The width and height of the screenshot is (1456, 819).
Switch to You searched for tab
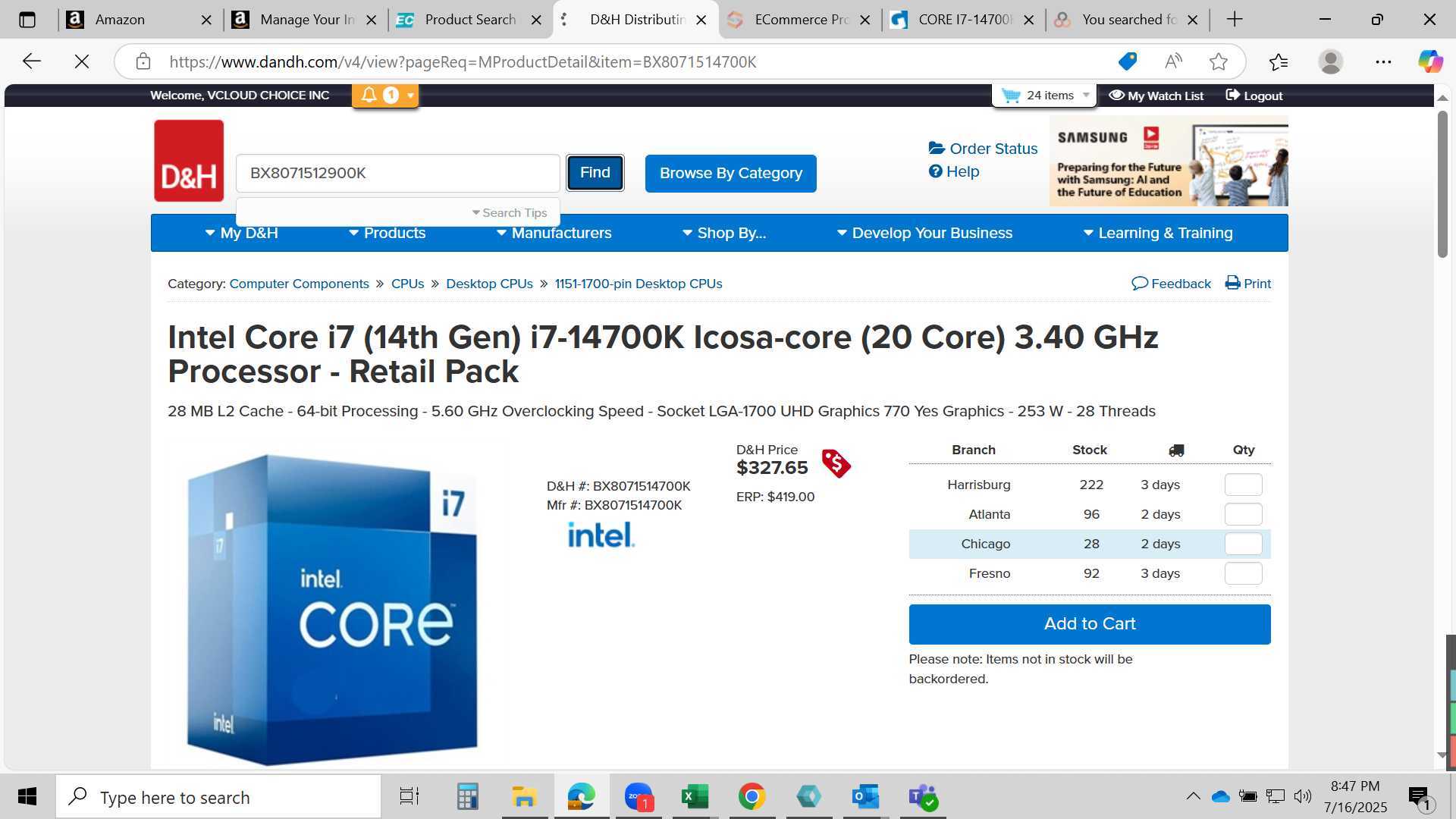click(1128, 20)
